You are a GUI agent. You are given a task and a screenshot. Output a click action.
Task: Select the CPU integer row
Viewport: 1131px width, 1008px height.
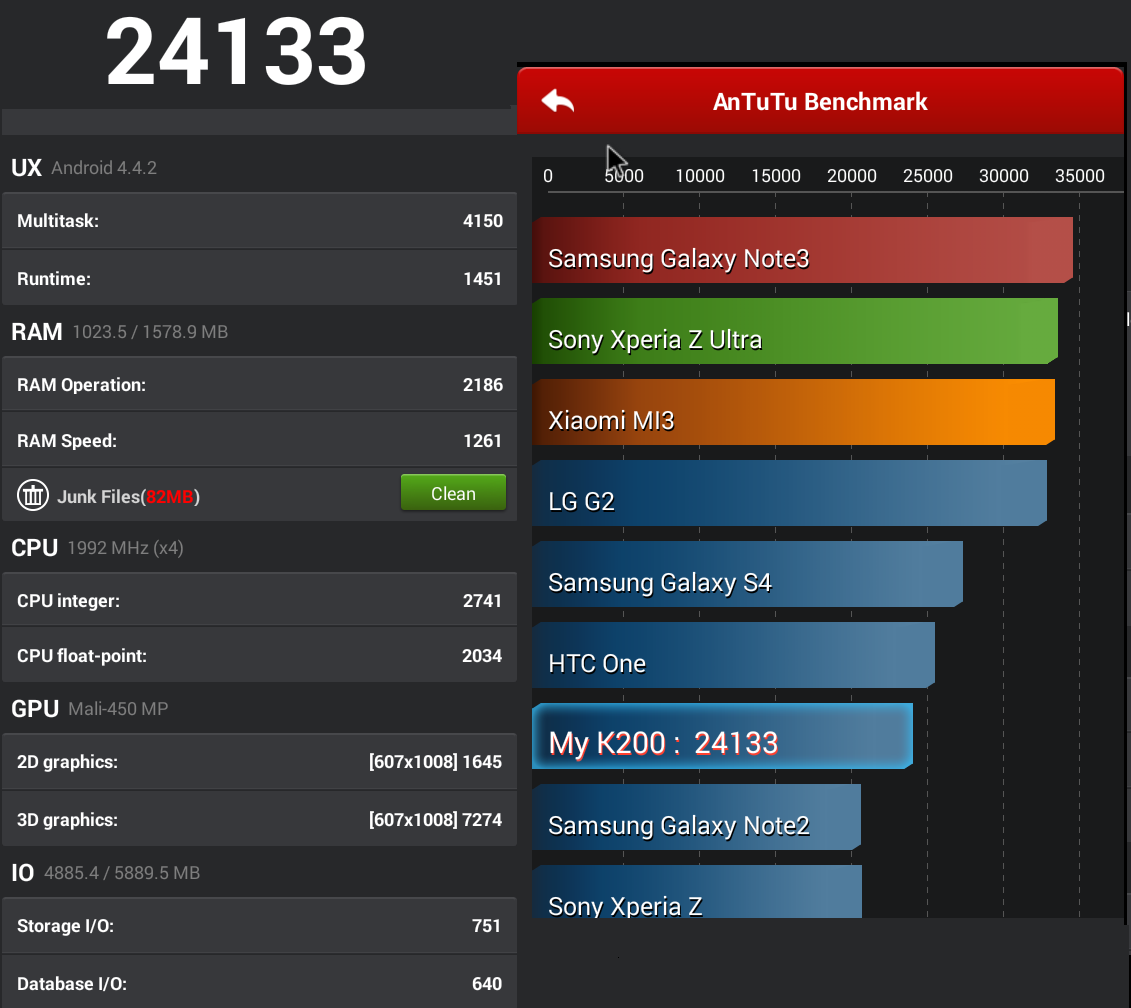click(260, 600)
